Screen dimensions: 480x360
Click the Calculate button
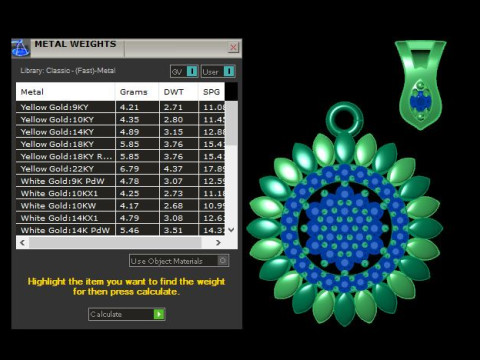[127, 314]
